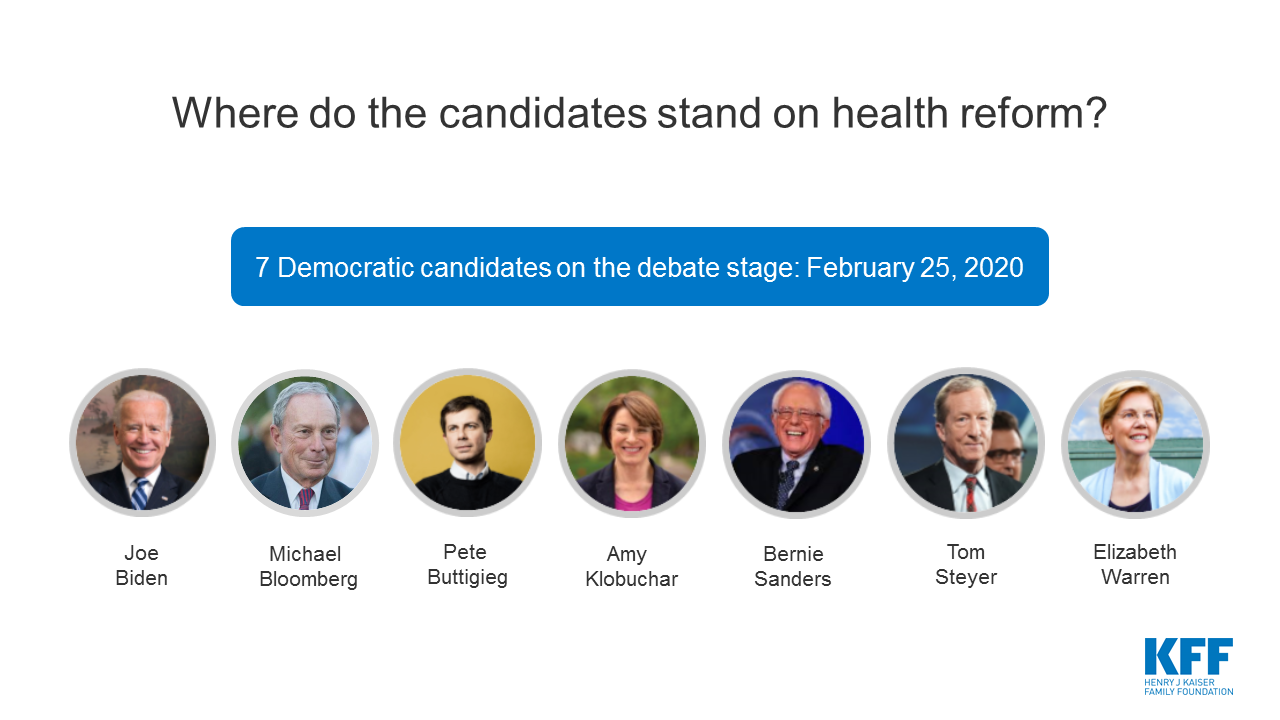This screenshot has height=720, width=1280.
Task: Select the Michael Bloomberg name text
Action: tap(308, 566)
